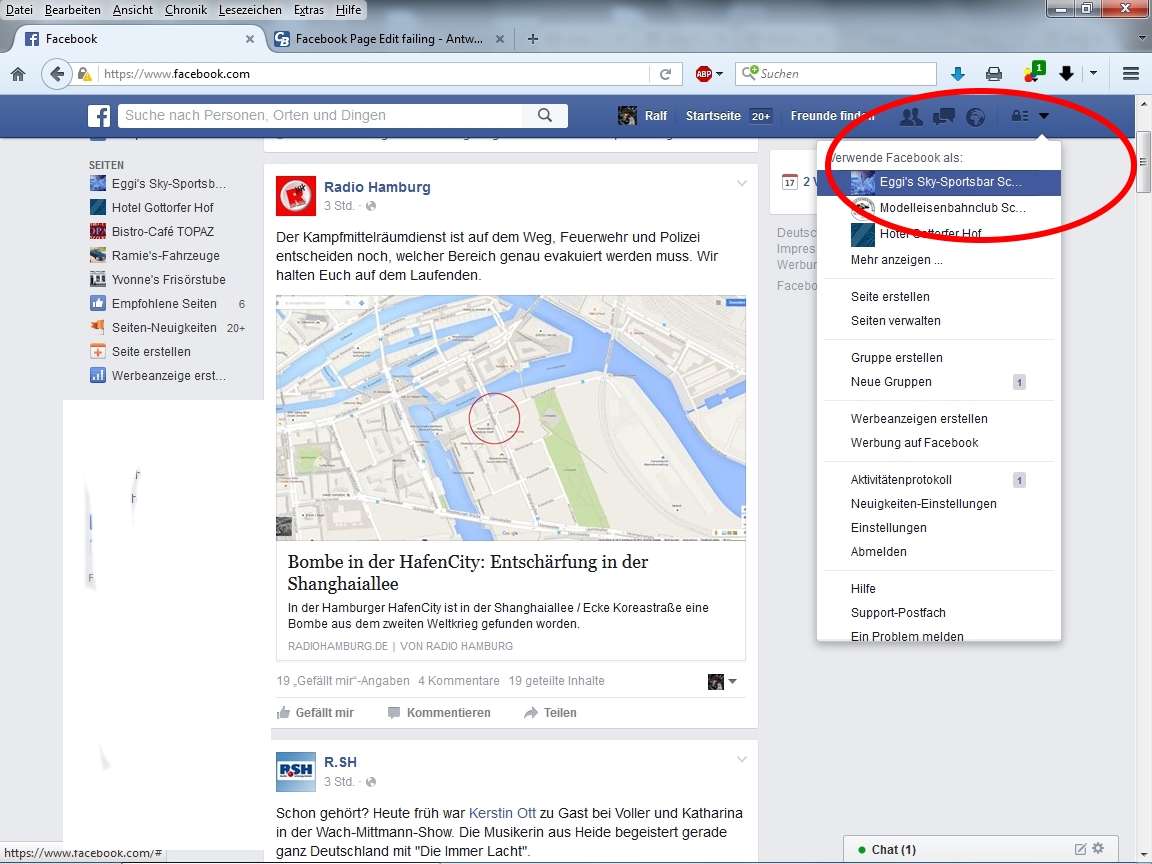Select Seiten verwalten in dropdown menu
The height and width of the screenshot is (864, 1152).
[895, 320]
